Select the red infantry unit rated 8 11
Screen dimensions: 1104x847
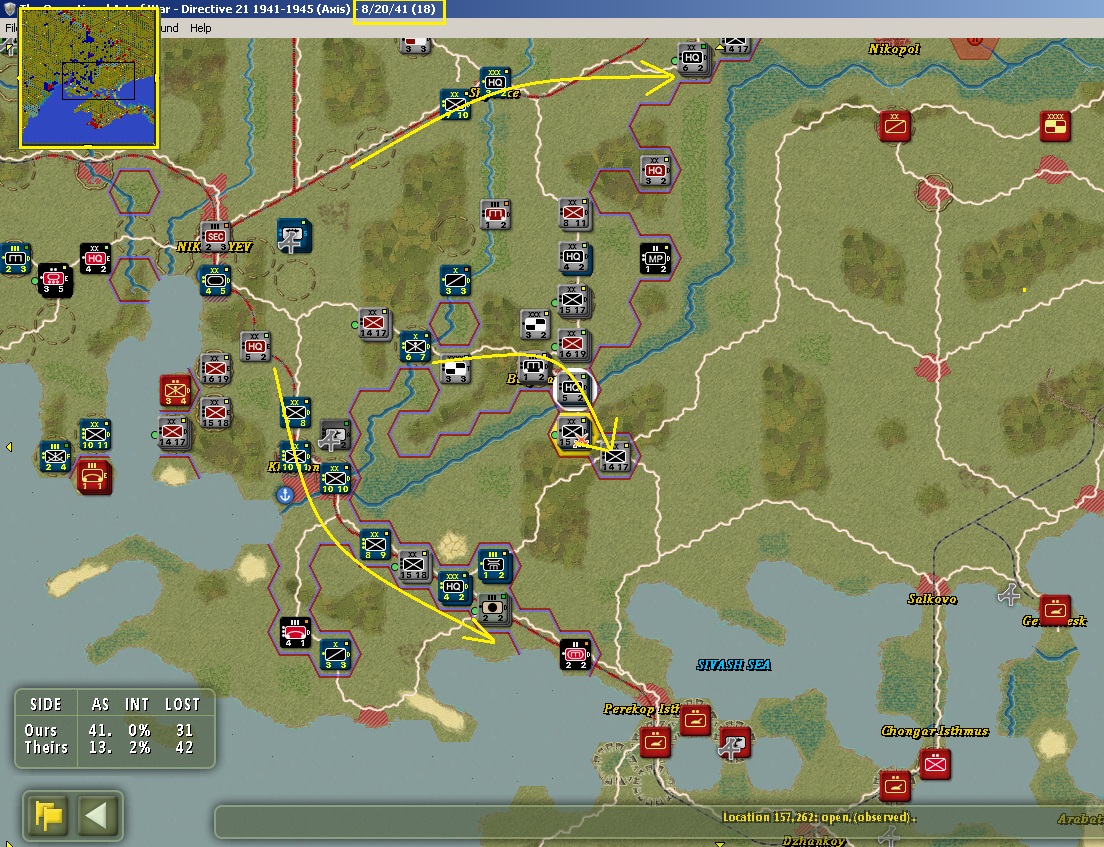point(574,213)
